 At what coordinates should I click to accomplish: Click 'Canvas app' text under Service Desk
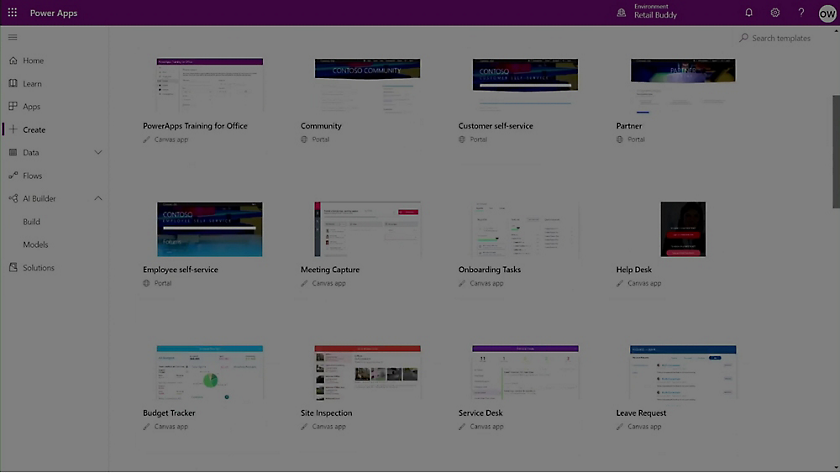486,427
